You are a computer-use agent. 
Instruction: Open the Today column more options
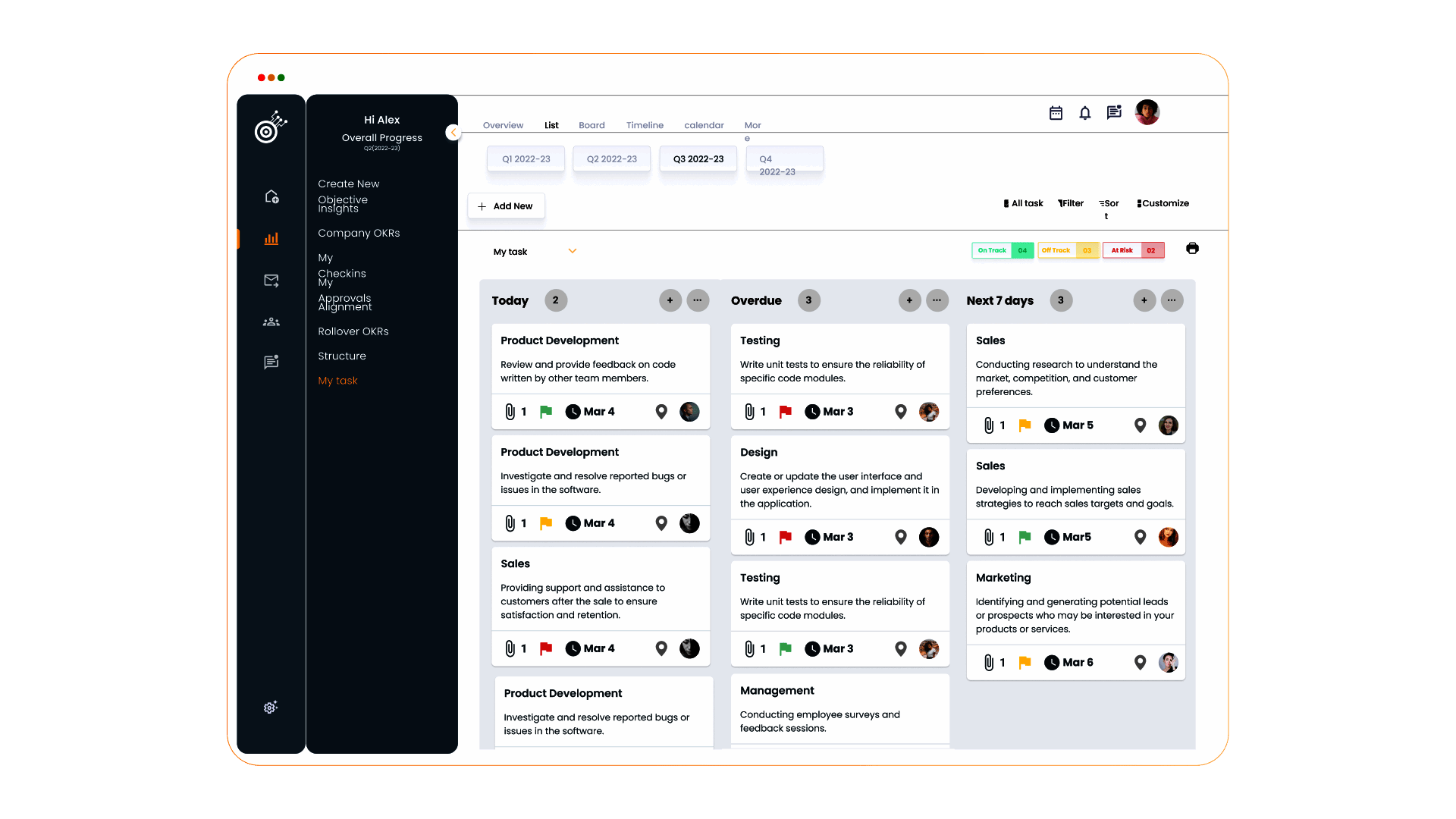[x=698, y=300]
